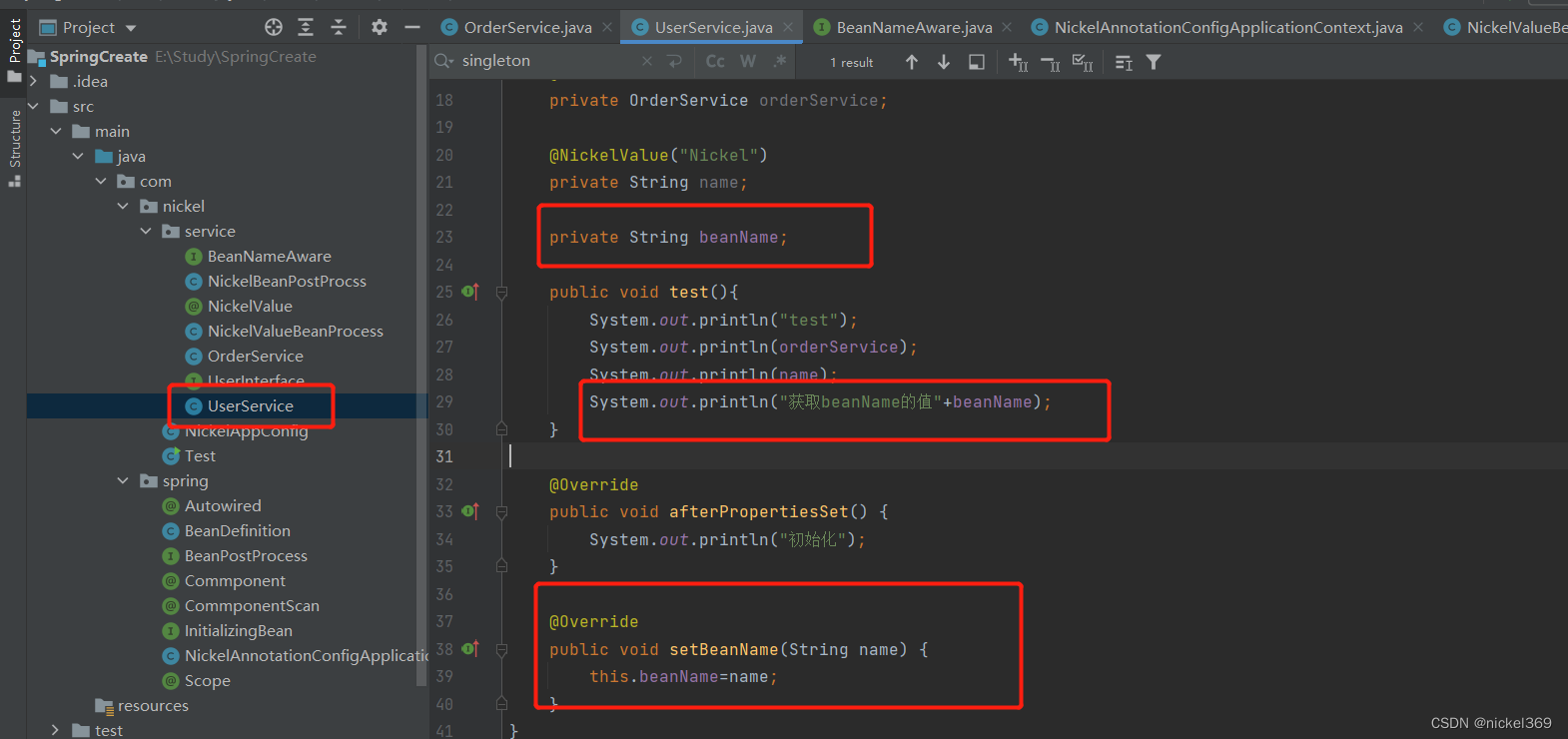Image resolution: width=1568 pixels, height=739 pixels.
Task: Open the search filter funnel
Action: click(1154, 62)
